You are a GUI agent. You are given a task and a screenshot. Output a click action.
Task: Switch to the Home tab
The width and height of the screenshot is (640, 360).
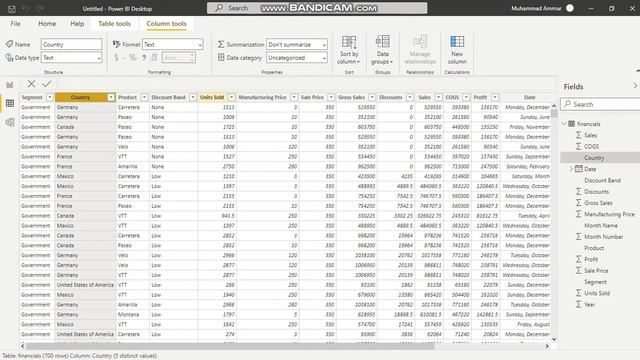pyautogui.click(x=47, y=24)
